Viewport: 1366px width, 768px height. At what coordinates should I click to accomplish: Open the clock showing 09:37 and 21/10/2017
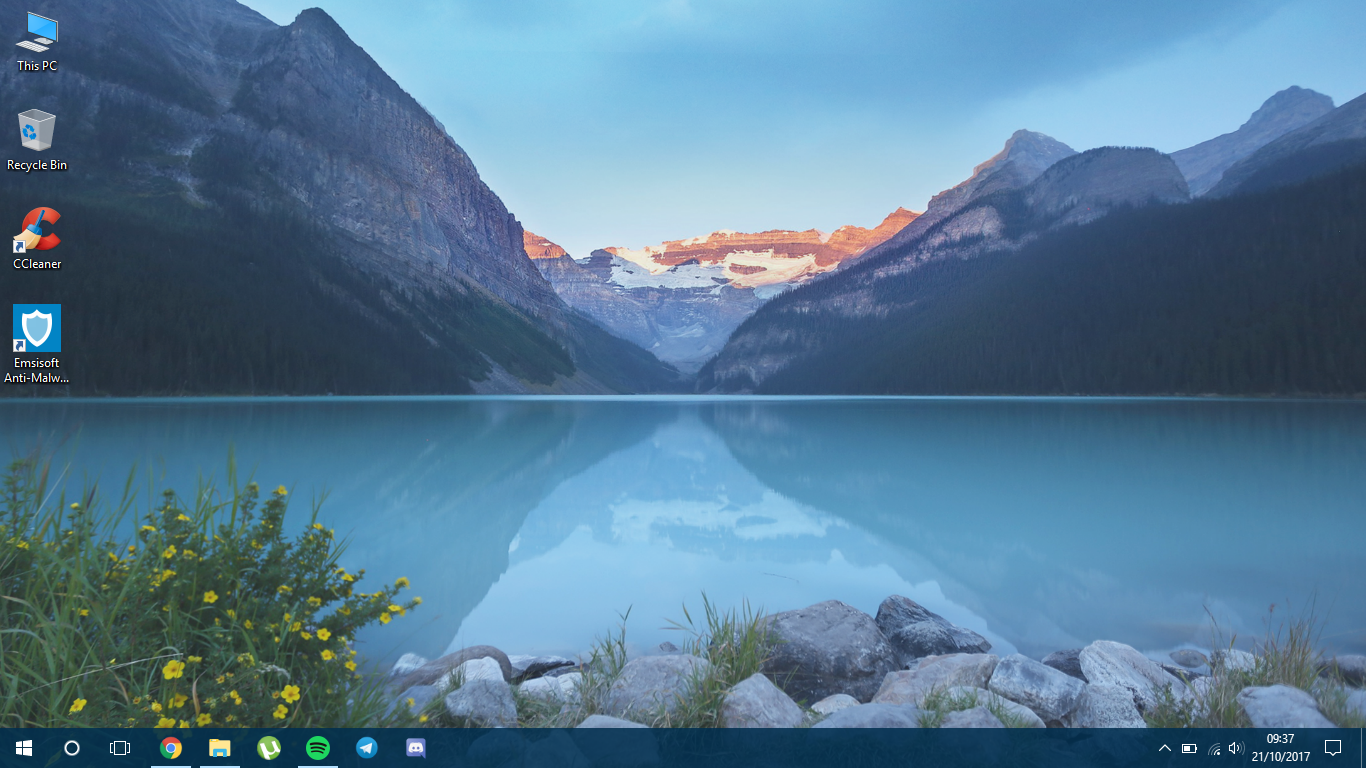click(1280, 748)
